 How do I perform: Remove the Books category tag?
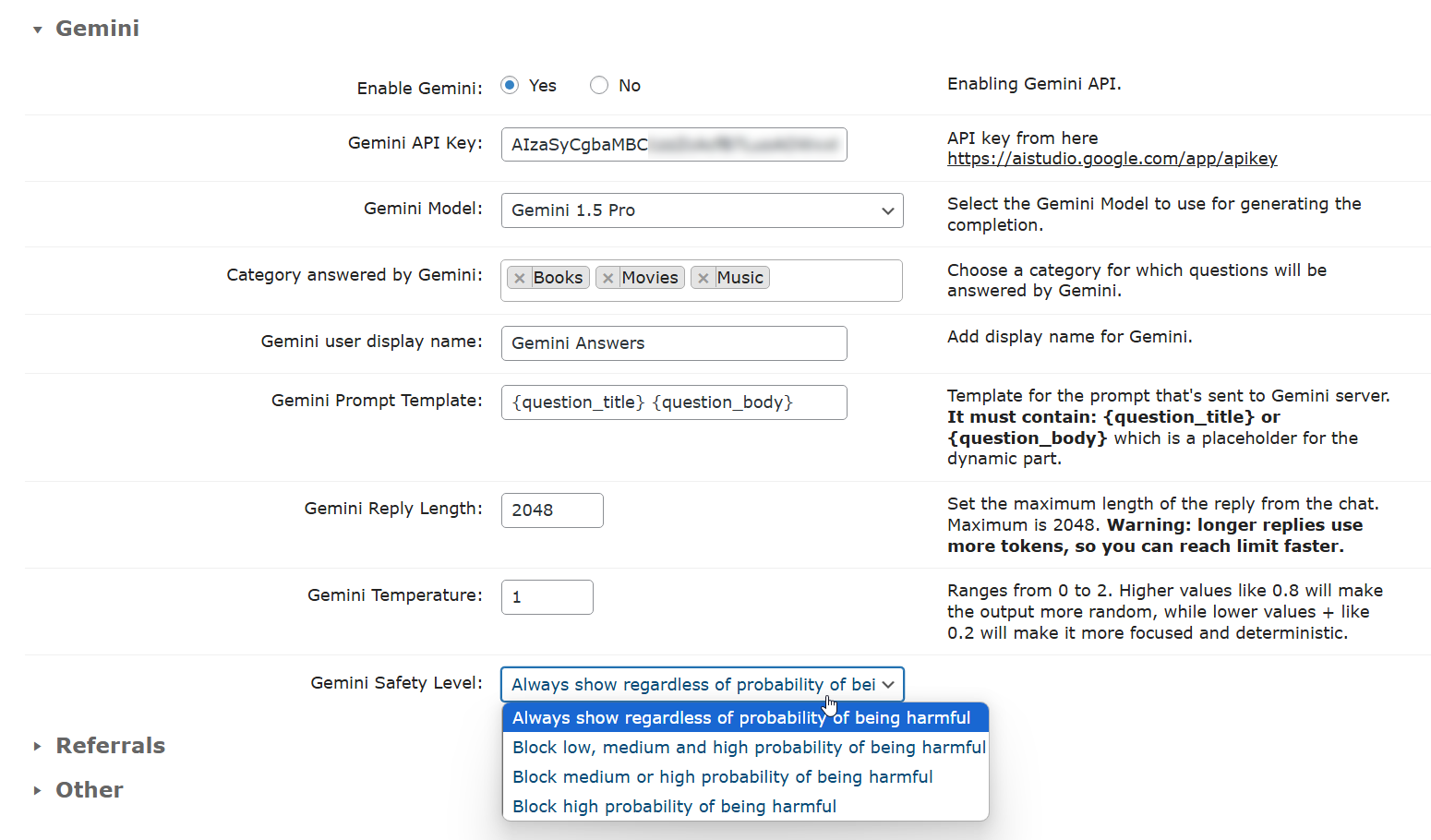tap(520, 278)
